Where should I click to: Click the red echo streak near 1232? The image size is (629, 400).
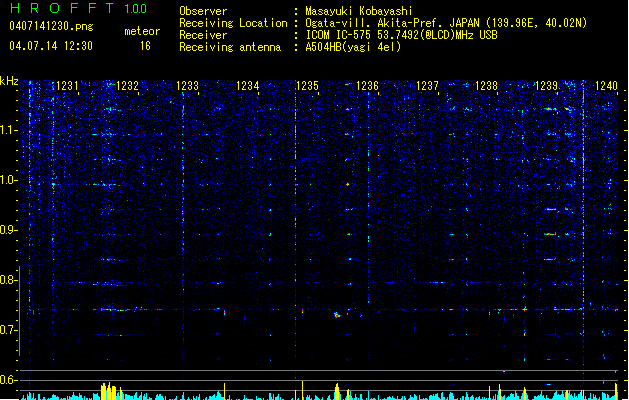108,309
